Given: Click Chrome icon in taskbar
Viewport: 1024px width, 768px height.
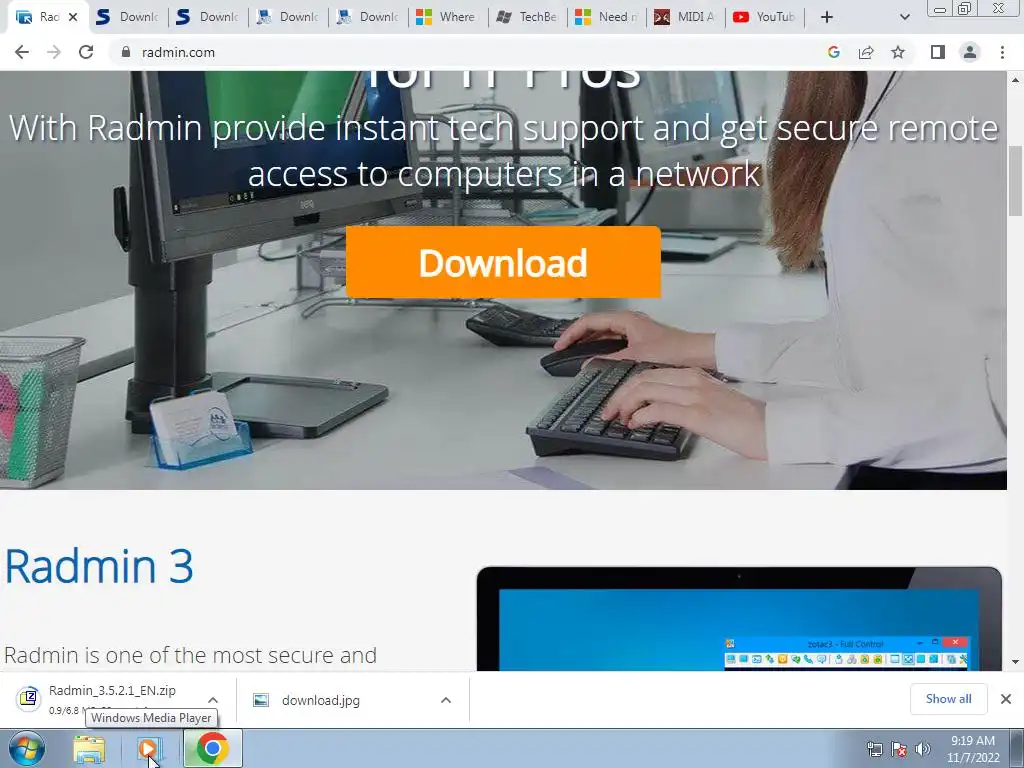Looking at the screenshot, I should (x=212, y=748).
